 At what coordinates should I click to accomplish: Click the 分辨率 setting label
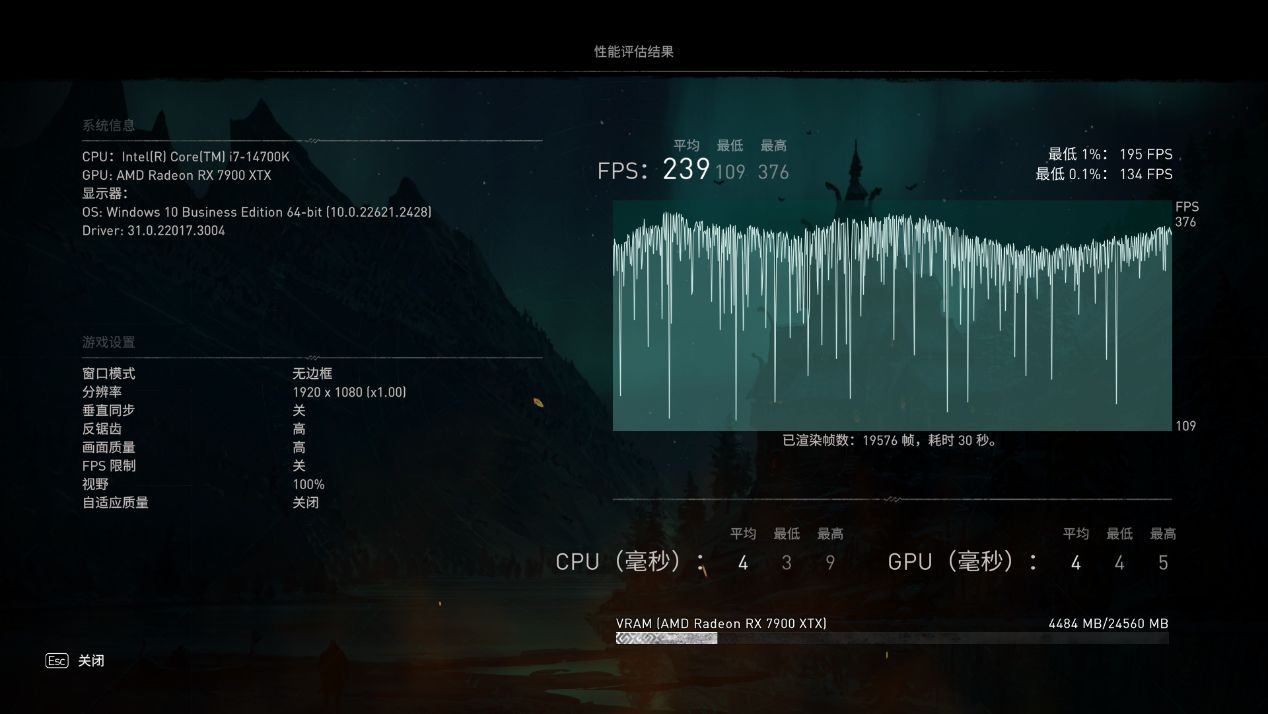102,393
